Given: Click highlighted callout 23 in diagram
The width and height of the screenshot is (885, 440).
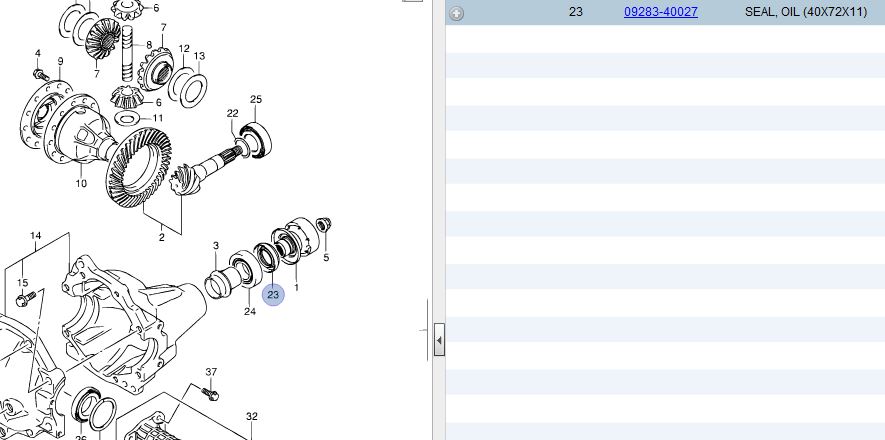Looking at the screenshot, I should pos(273,294).
